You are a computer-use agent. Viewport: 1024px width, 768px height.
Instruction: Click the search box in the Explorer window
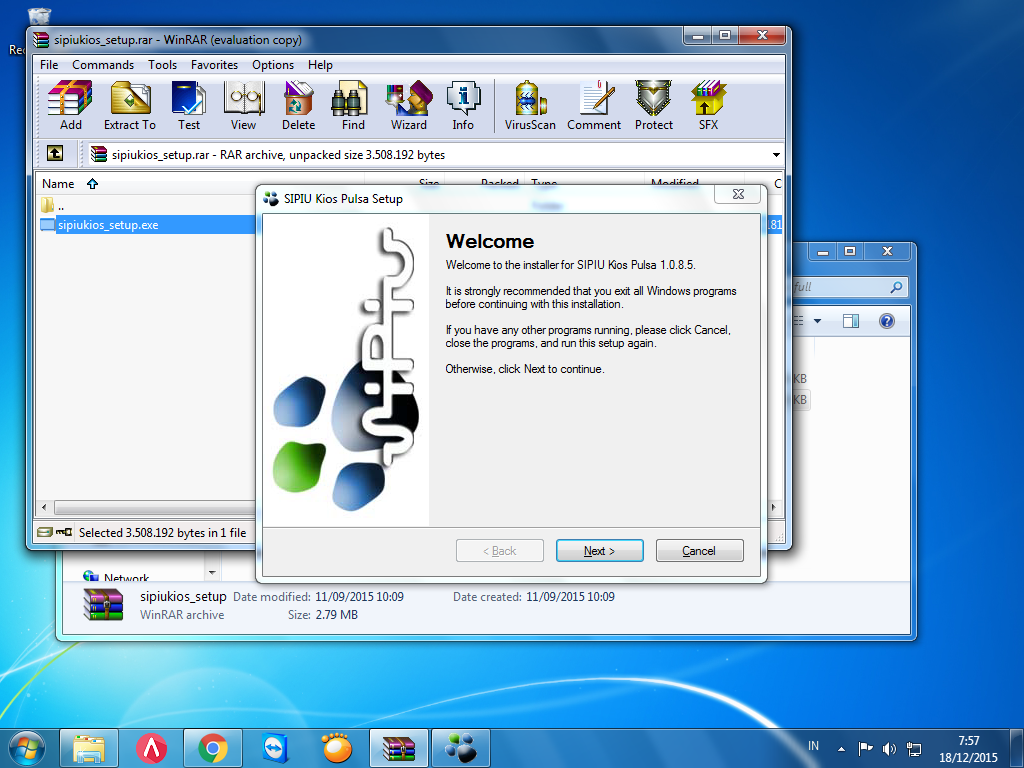[x=849, y=287]
